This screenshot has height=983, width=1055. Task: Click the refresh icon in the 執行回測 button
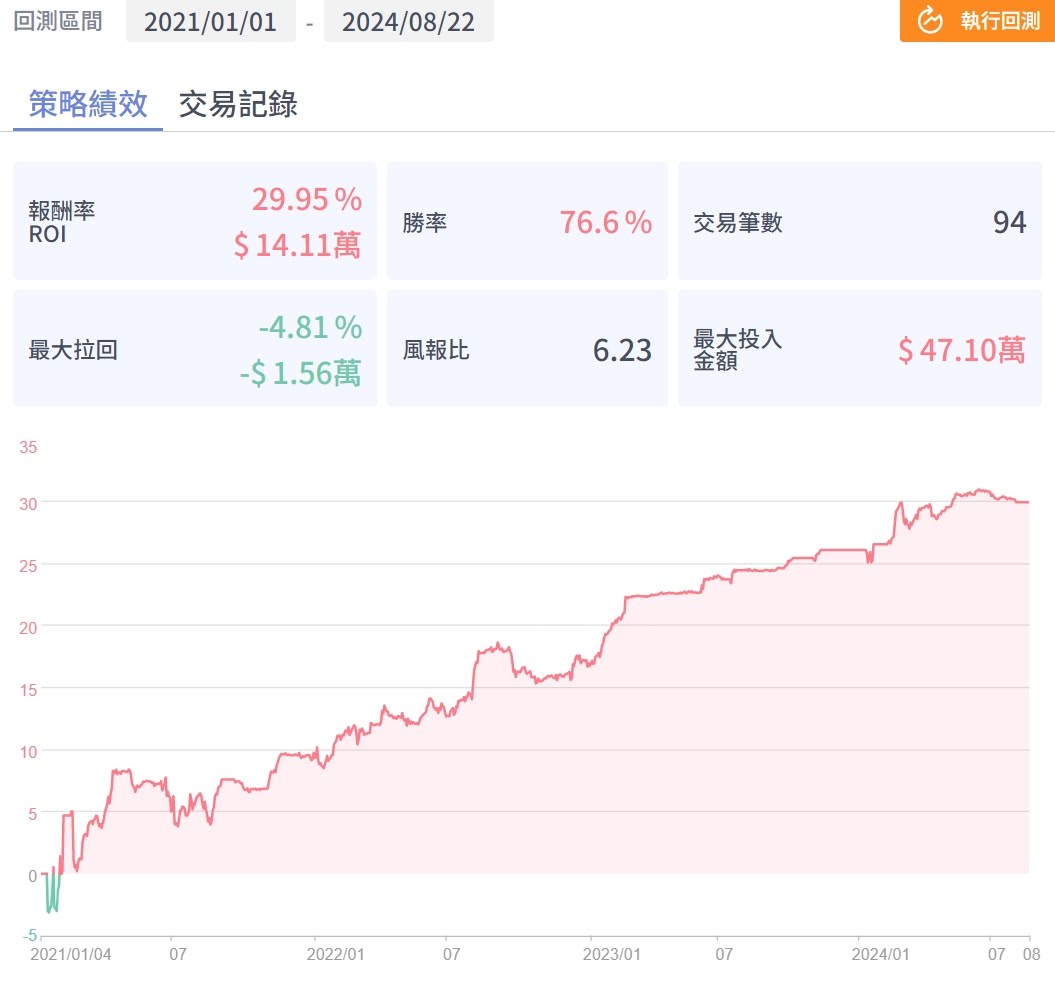pos(930,21)
